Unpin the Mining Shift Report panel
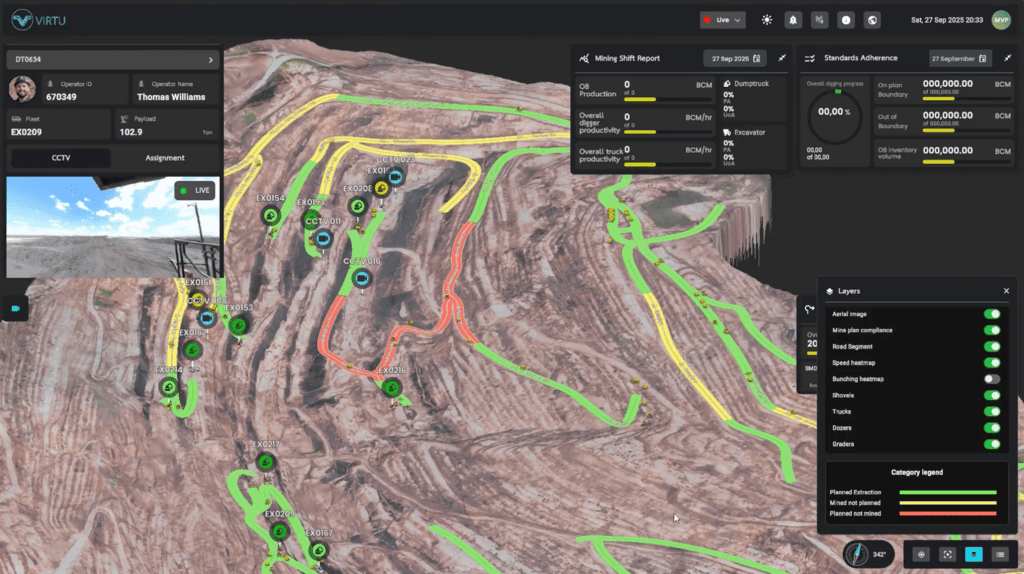 [x=782, y=58]
